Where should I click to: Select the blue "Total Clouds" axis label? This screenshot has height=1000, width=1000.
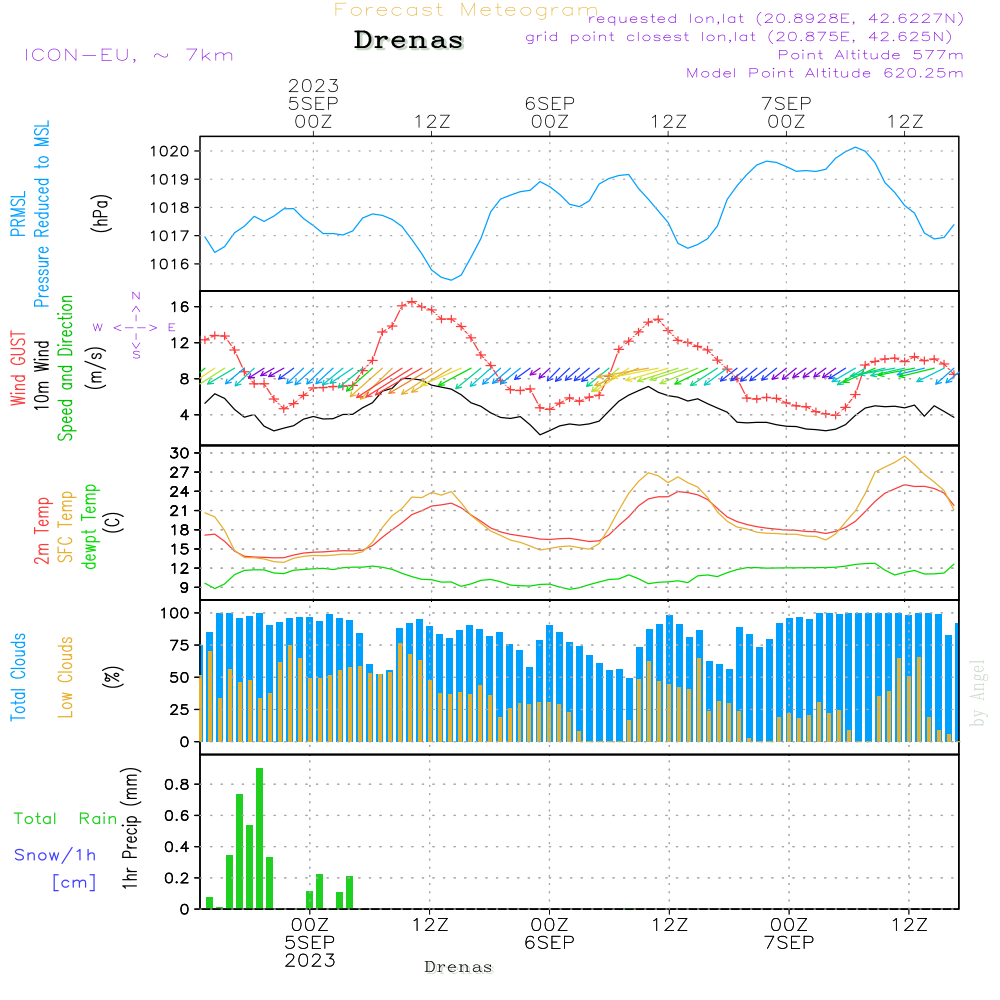[x=18, y=677]
